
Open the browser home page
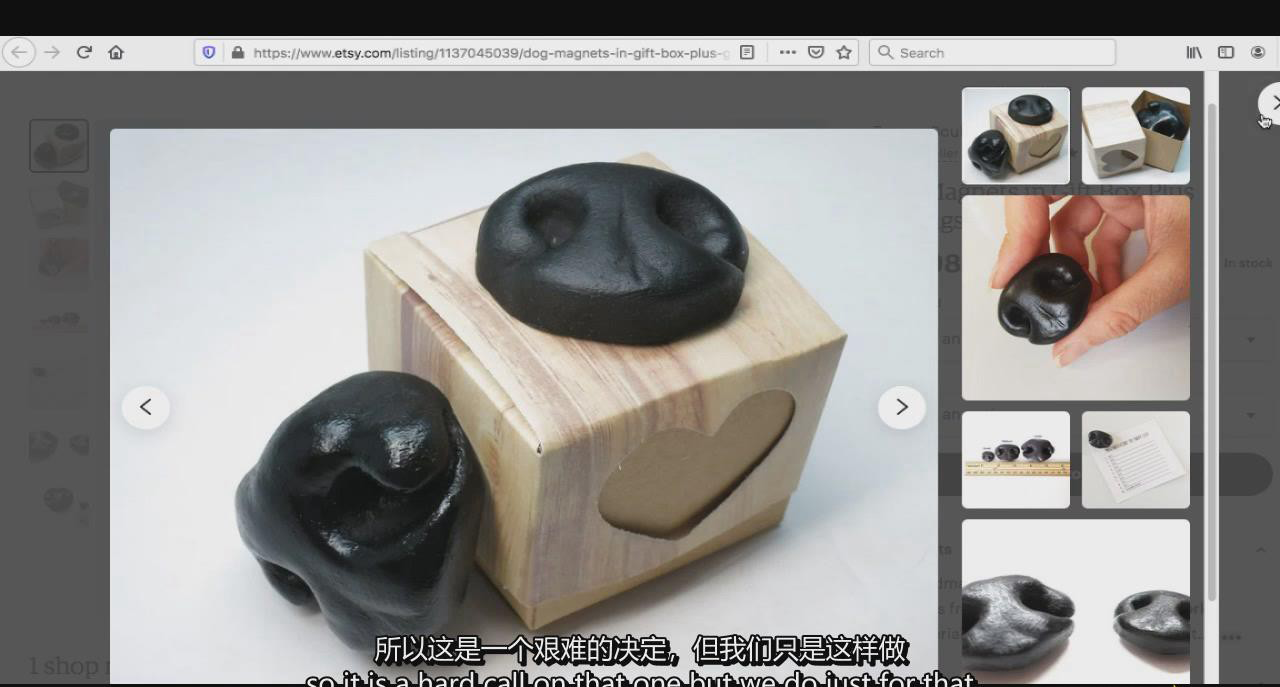pyautogui.click(x=116, y=52)
